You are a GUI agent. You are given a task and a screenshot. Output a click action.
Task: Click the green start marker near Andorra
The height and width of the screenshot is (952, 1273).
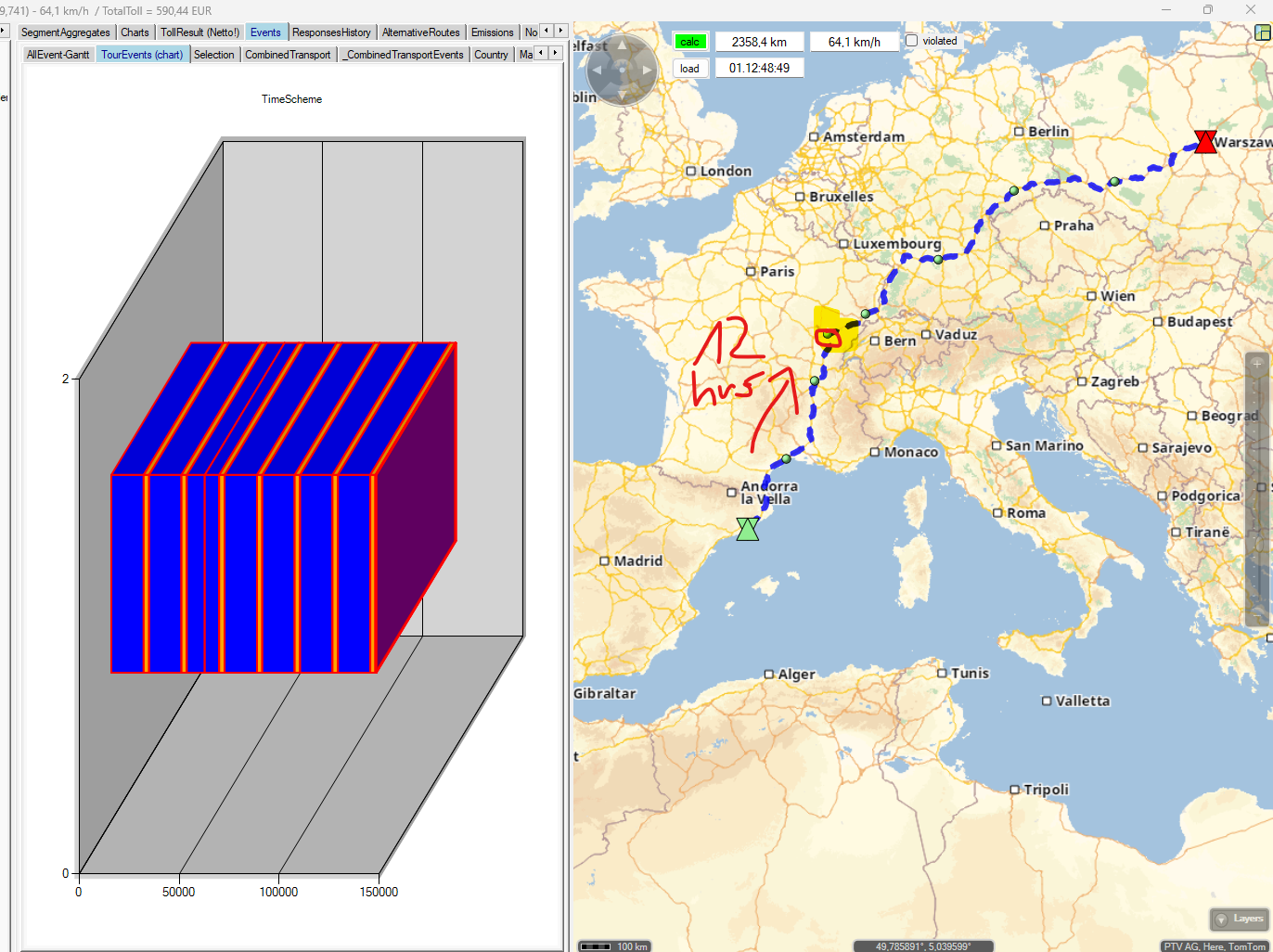pos(747,529)
